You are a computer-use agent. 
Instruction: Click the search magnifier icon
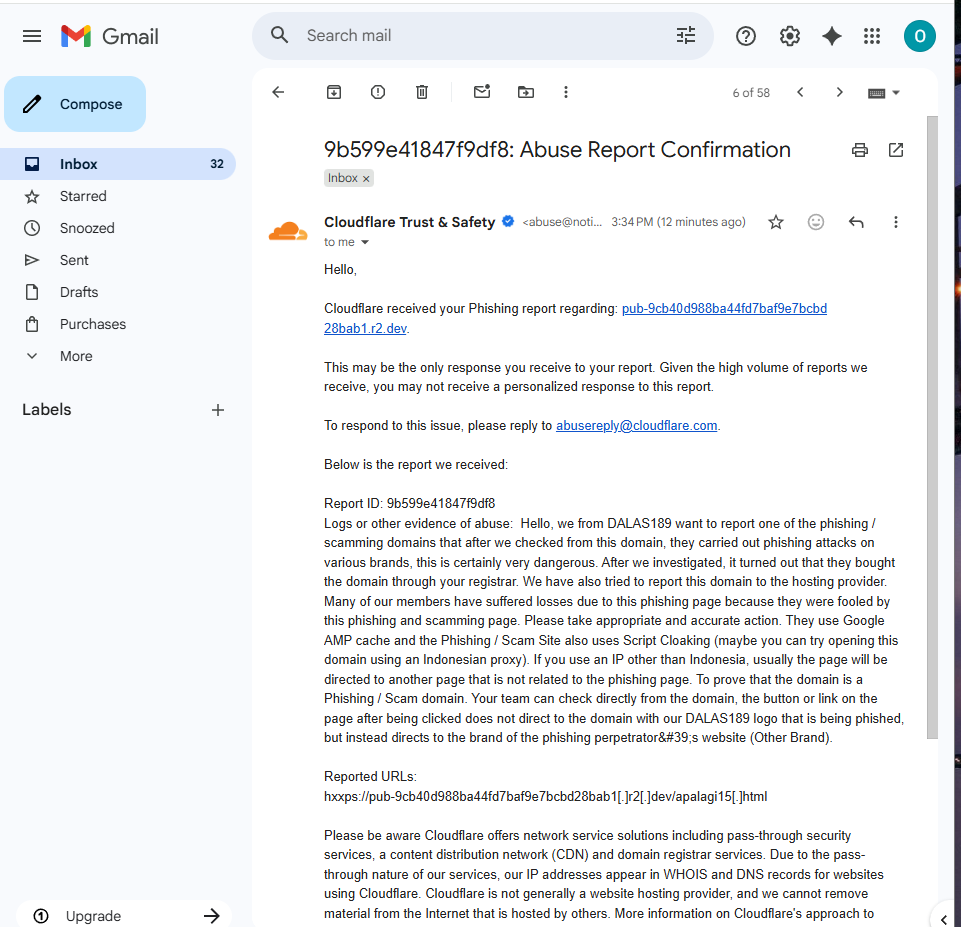279,35
